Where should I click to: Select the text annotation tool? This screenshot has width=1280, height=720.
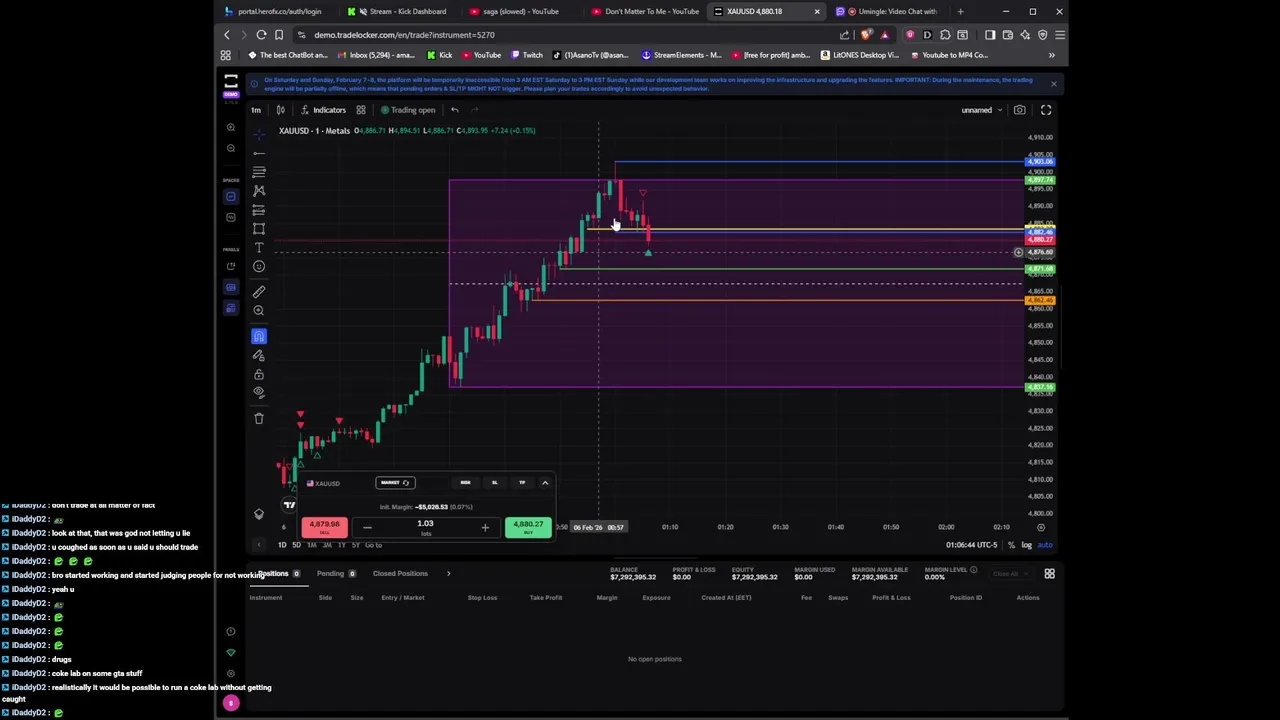click(259, 247)
